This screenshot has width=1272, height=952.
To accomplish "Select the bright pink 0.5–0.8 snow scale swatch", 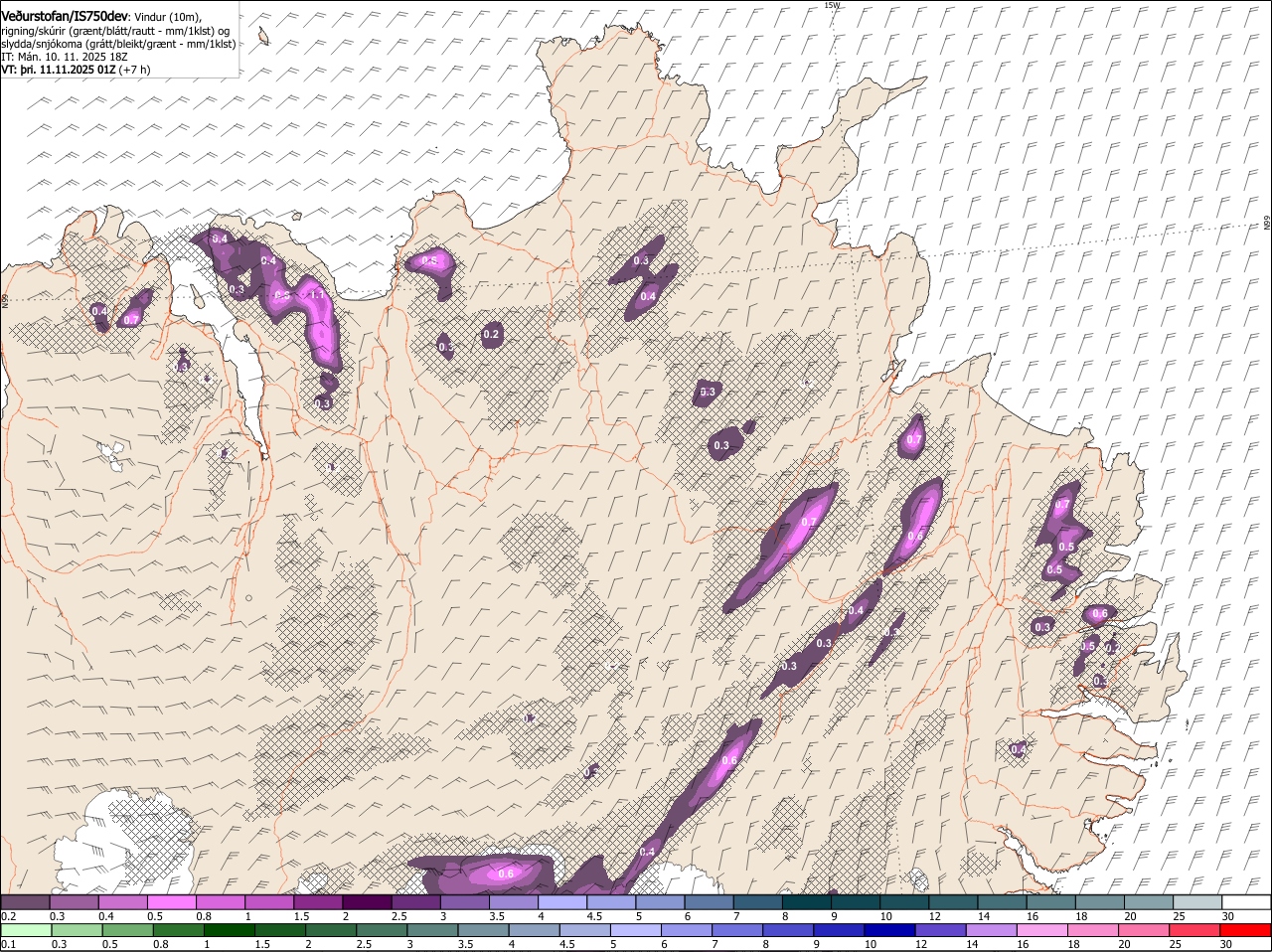I will coord(172,901).
